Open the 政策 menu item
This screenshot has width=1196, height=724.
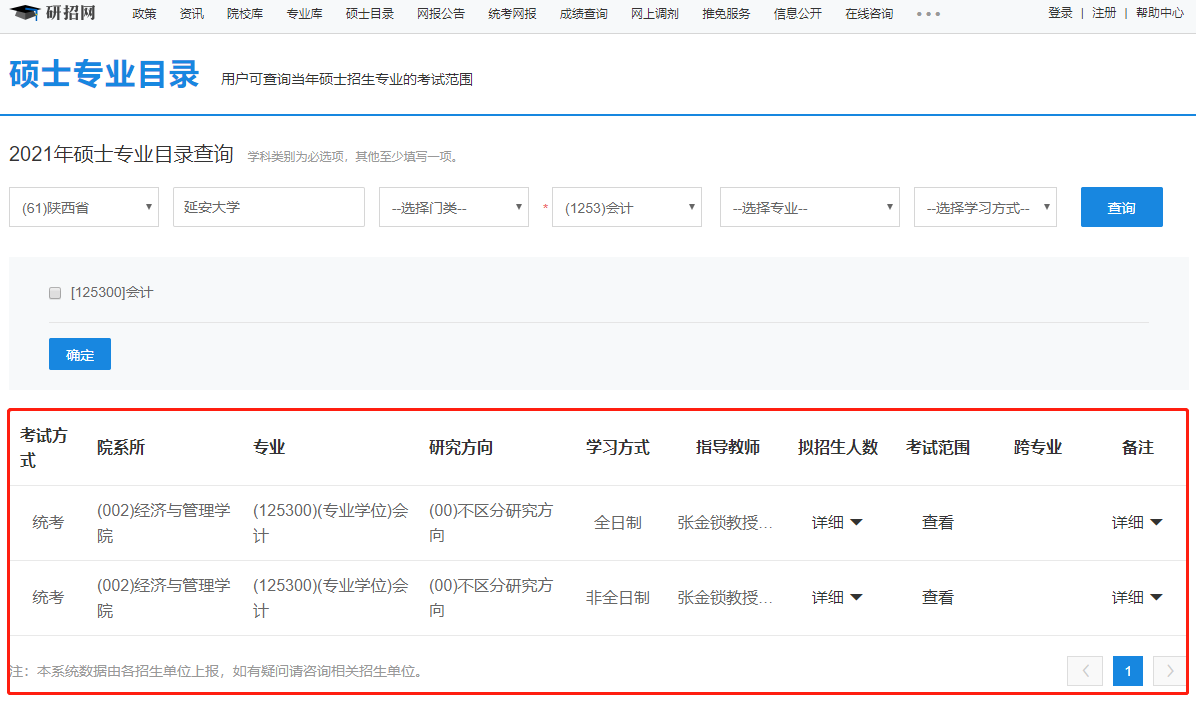point(144,14)
